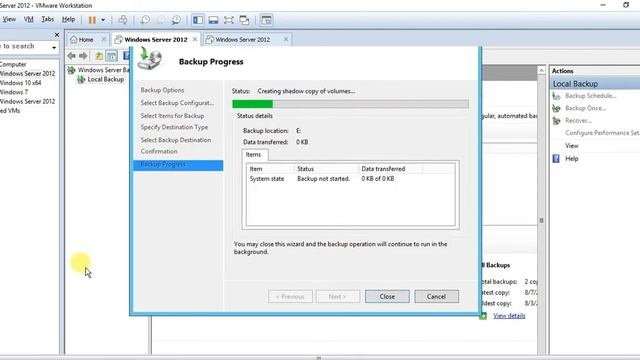The width and height of the screenshot is (640, 360).
Task: Cancel the backup operation
Action: tap(436, 296)
